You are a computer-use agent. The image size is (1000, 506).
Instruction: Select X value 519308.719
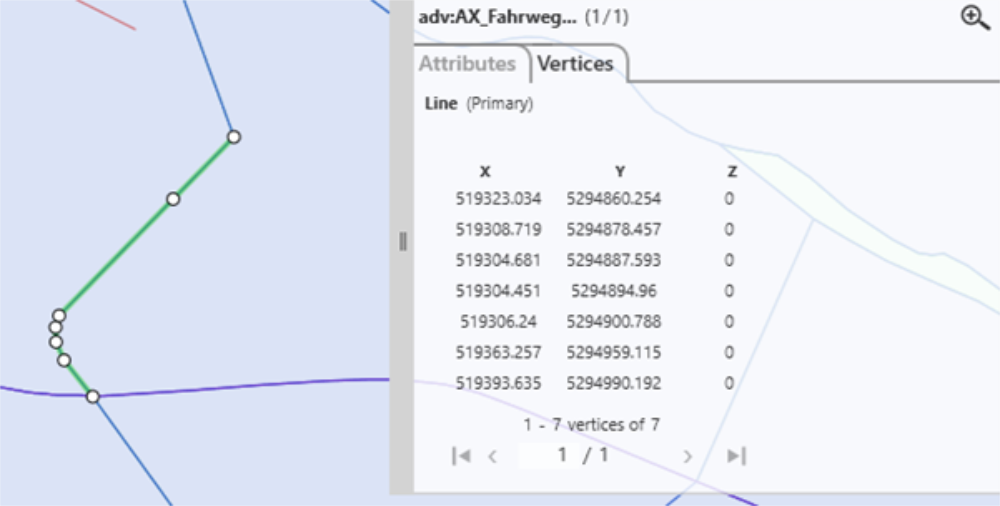[498, 230]
